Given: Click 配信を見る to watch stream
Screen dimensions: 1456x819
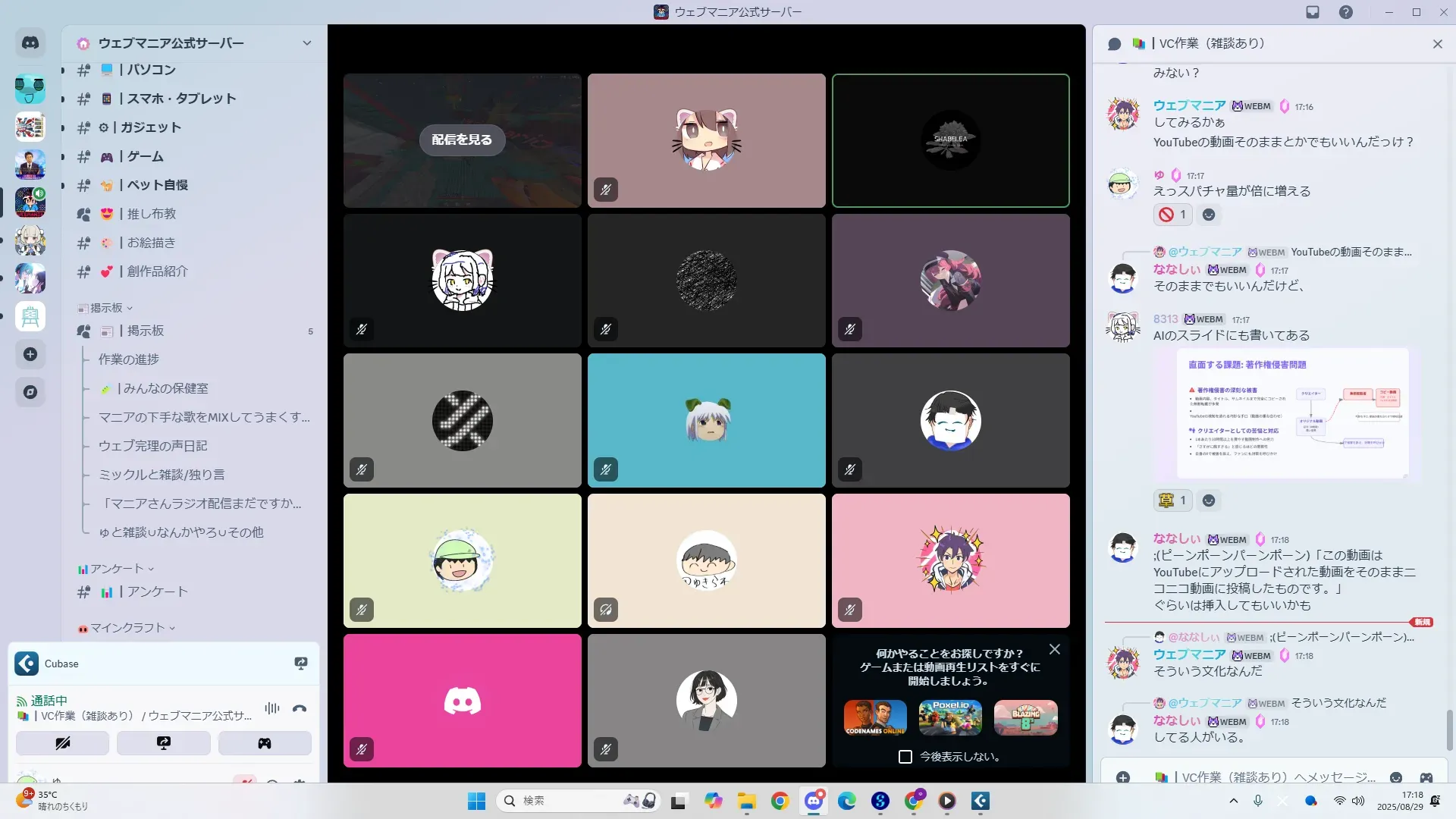Looking at the screenshot, I should [x=462, y=140].
